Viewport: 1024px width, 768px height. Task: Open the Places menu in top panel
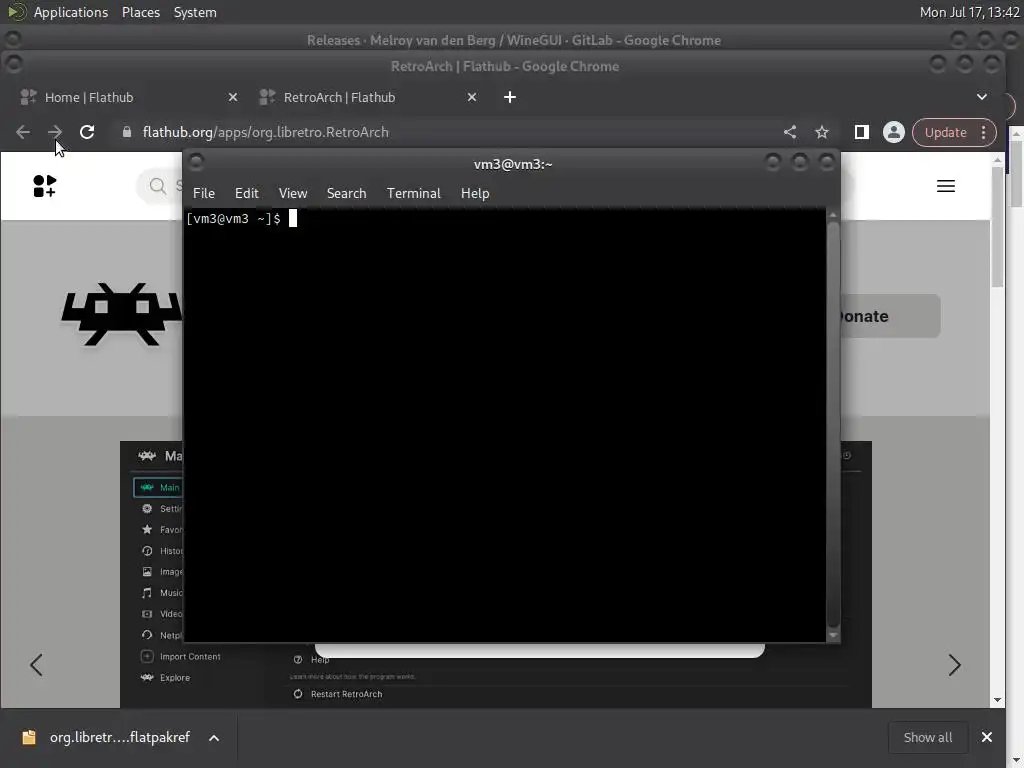pyautogui.click(x=140, y=12)
